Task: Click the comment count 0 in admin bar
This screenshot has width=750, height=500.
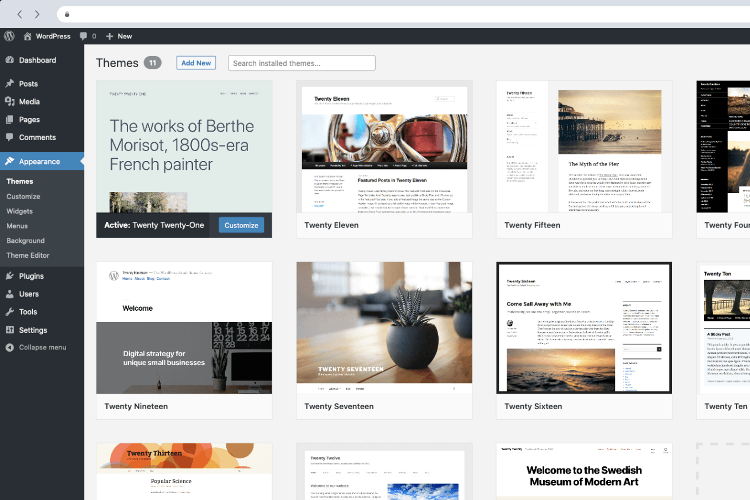Action: pyautogui.click(x=94, y=36)
